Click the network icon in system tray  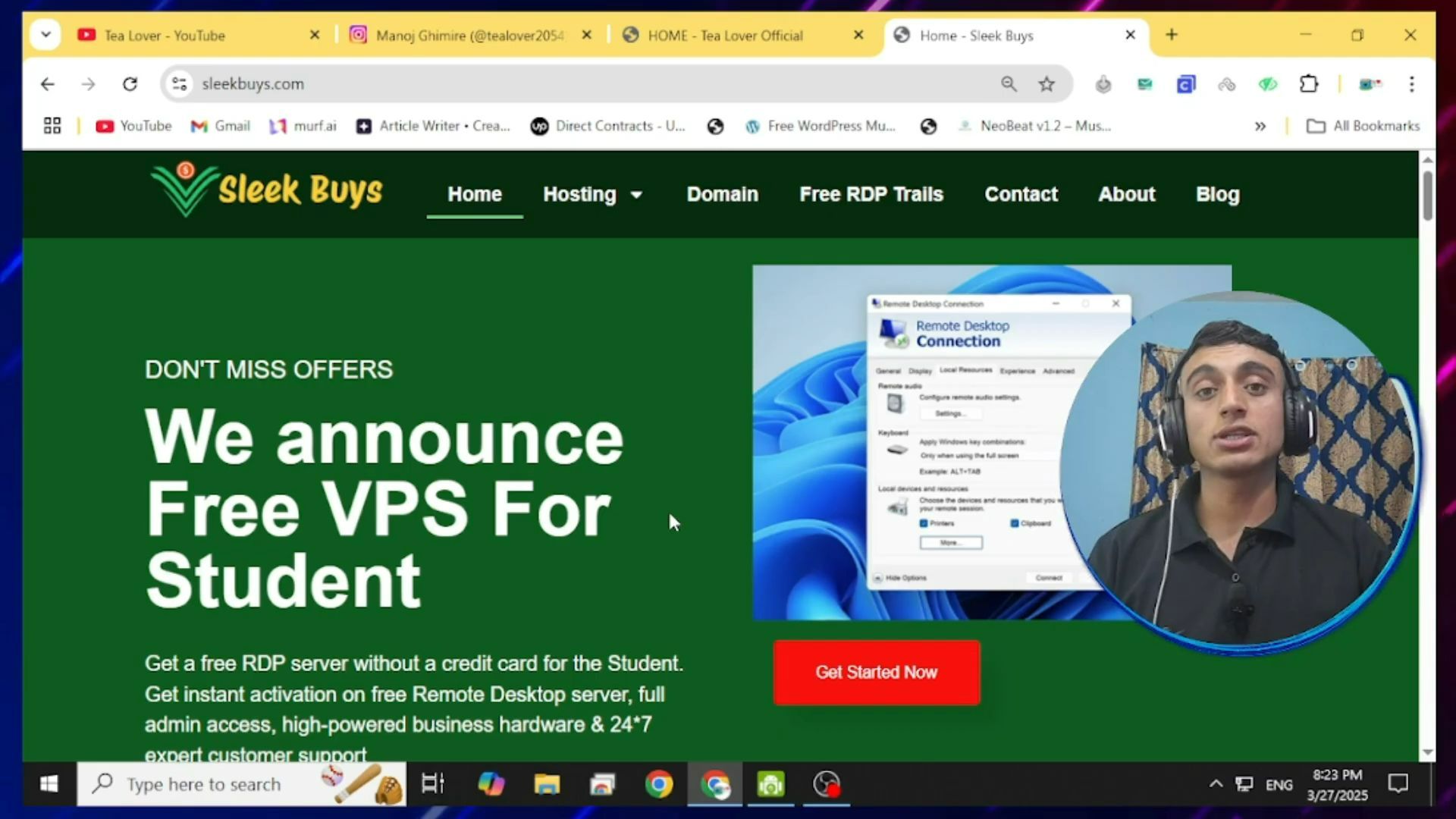(x=1244, y=784)
